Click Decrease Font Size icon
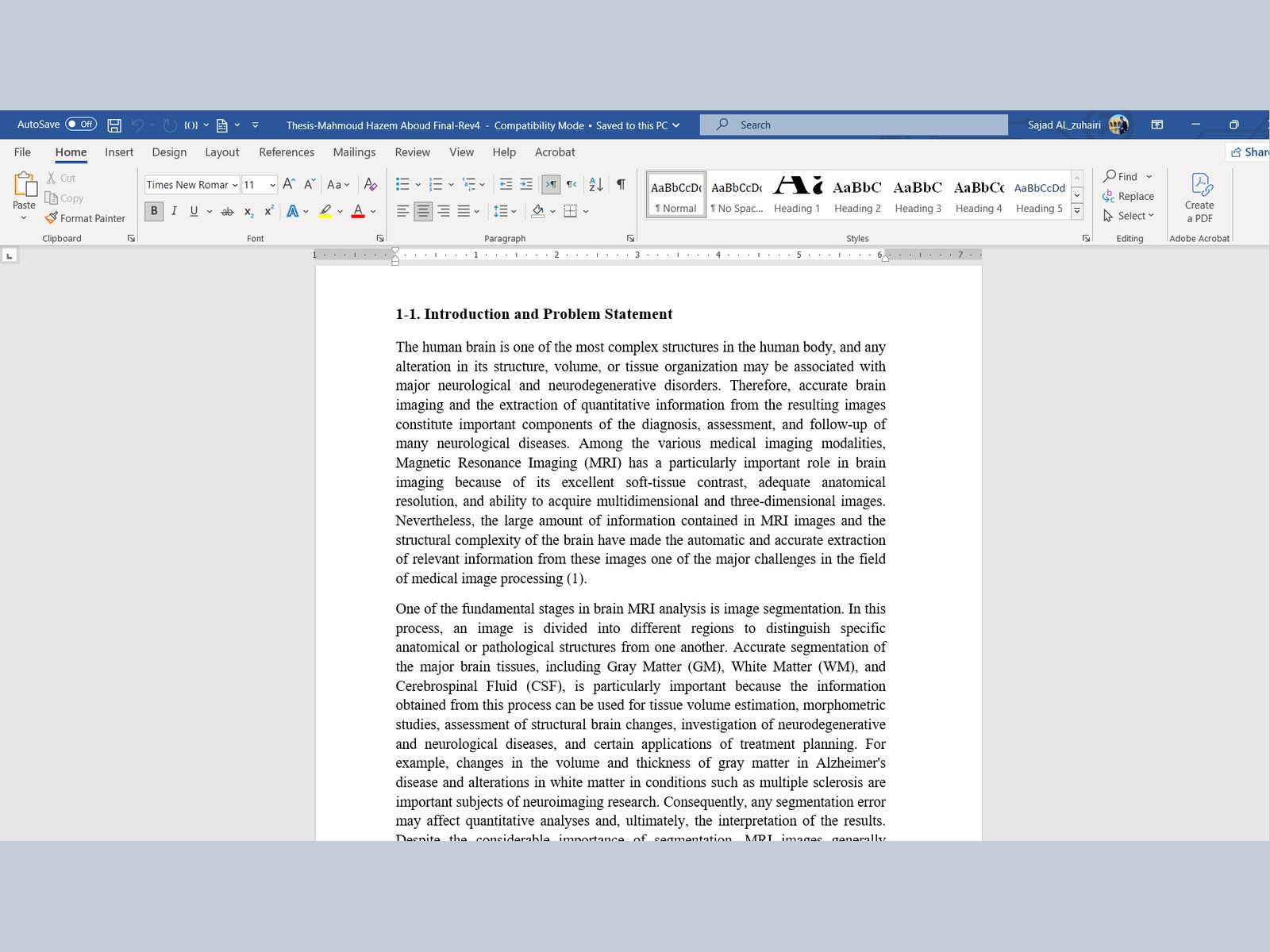The image size is (1270, 952). click(x=310, y=184)
